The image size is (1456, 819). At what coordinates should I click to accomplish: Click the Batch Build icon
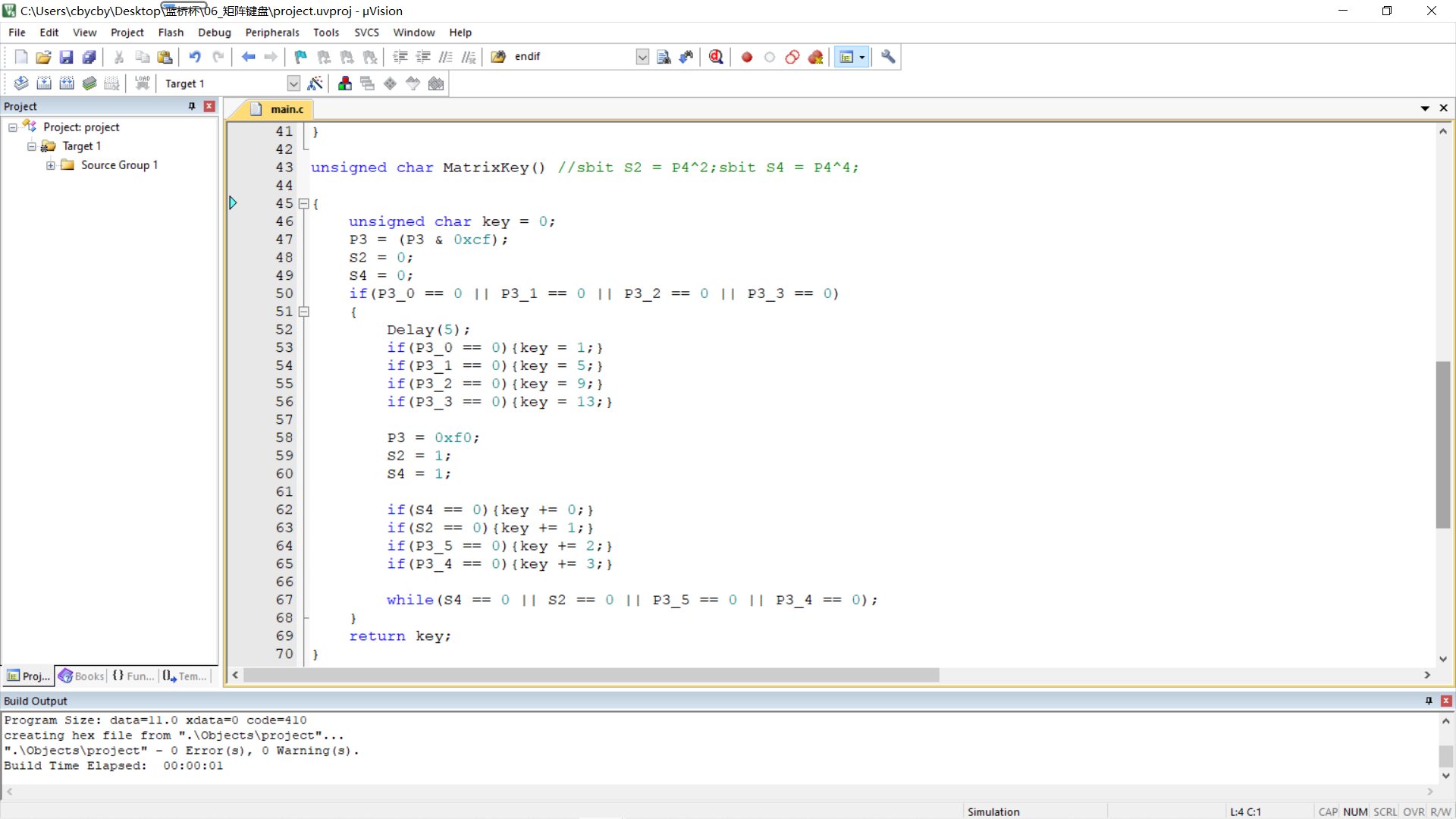click(x=89, y=83)
